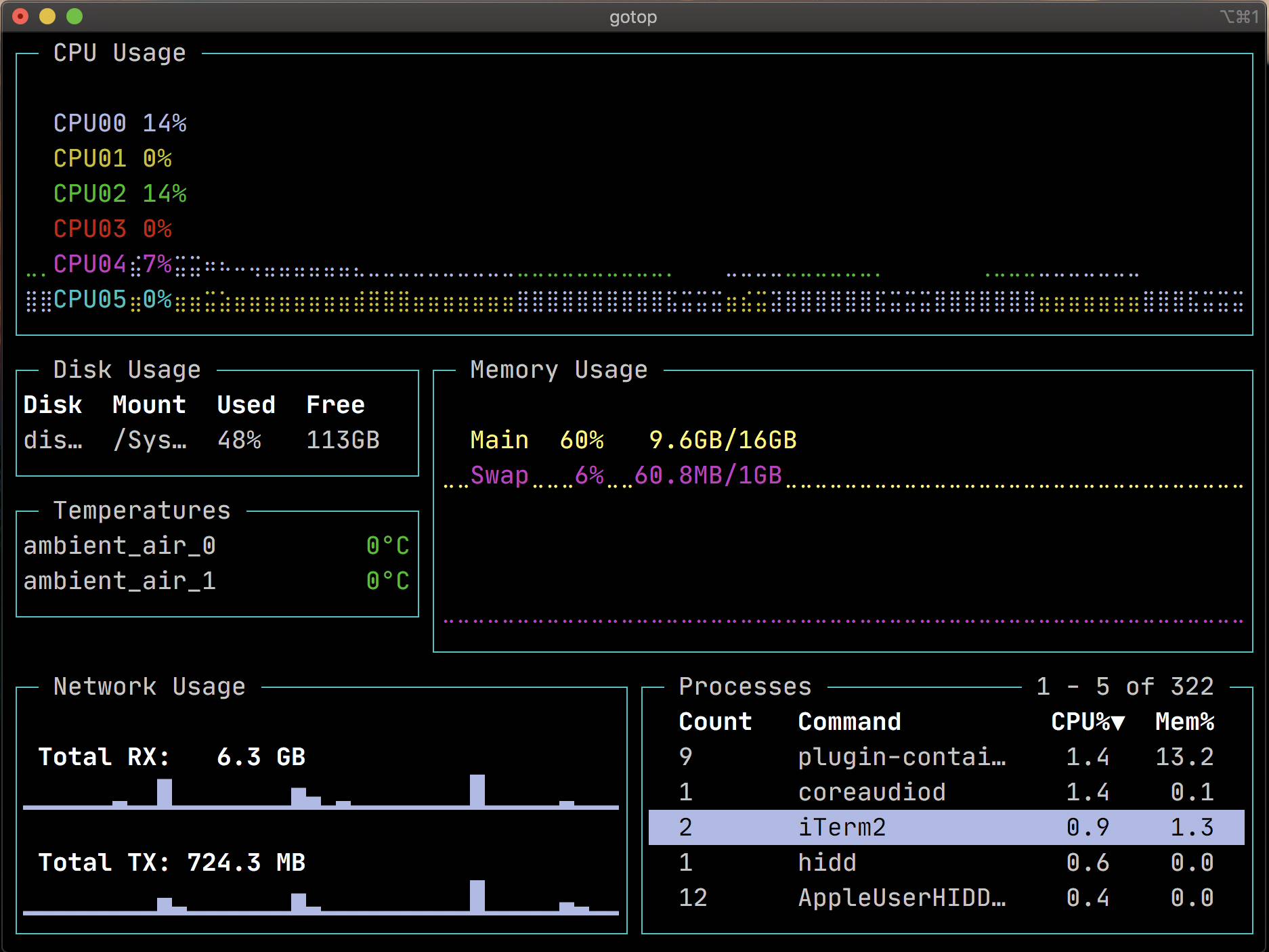Click the Count column header
The width and height of the screenshot is (1269, 952).
coord(715,722)
